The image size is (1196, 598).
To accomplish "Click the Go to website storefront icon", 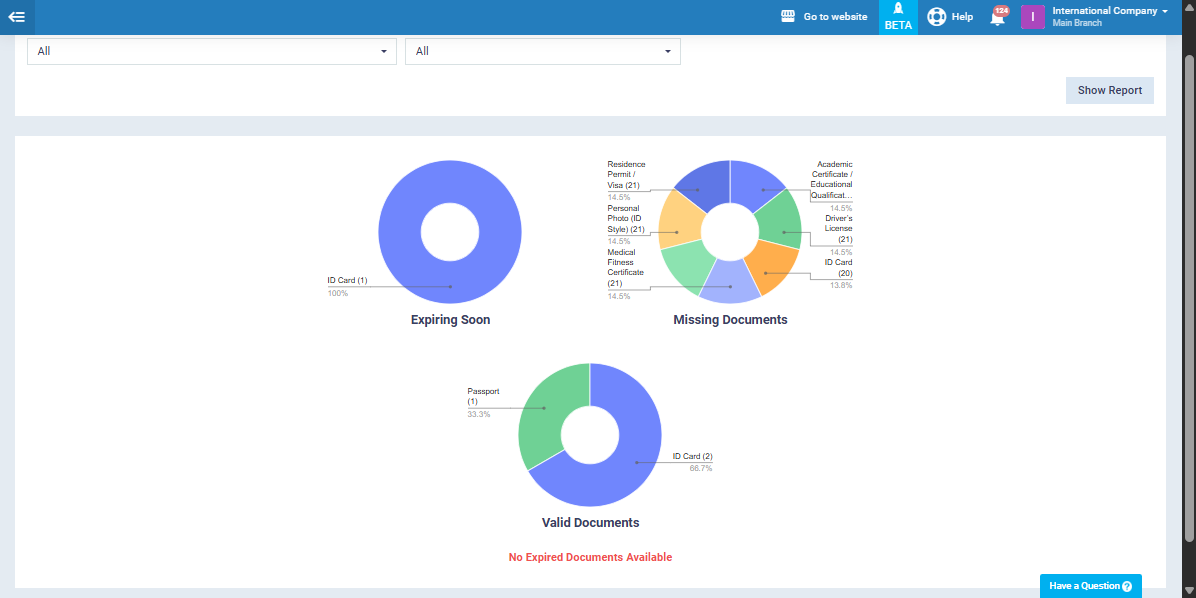I will (788, 17).
